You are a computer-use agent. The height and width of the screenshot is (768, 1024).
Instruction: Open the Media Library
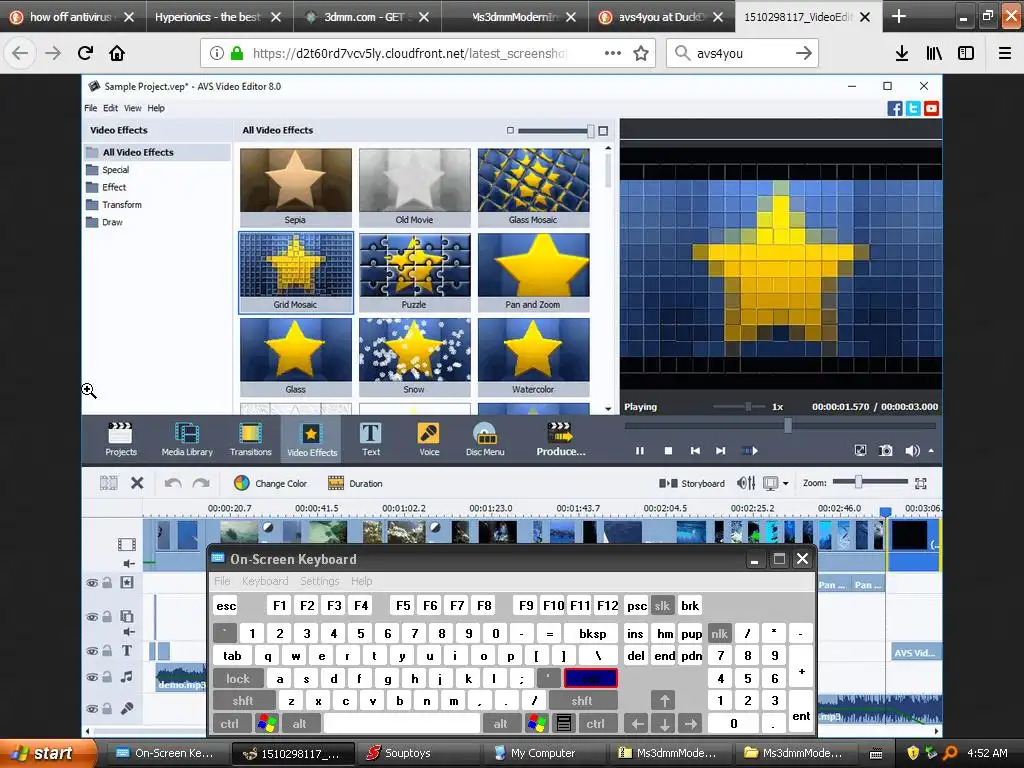click(187, 439)
